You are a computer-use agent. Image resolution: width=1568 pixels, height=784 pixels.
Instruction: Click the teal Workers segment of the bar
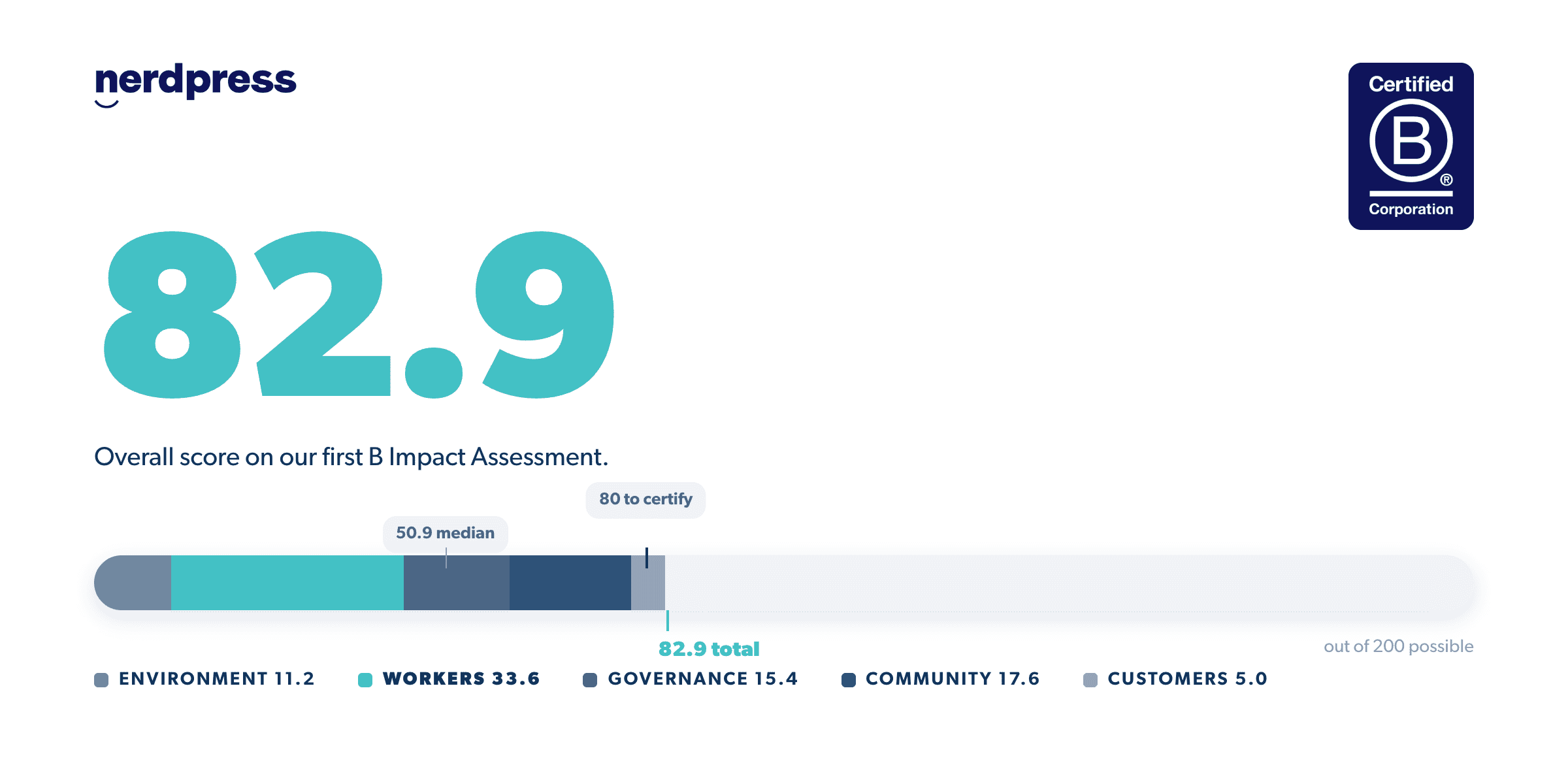pos(287,583)
